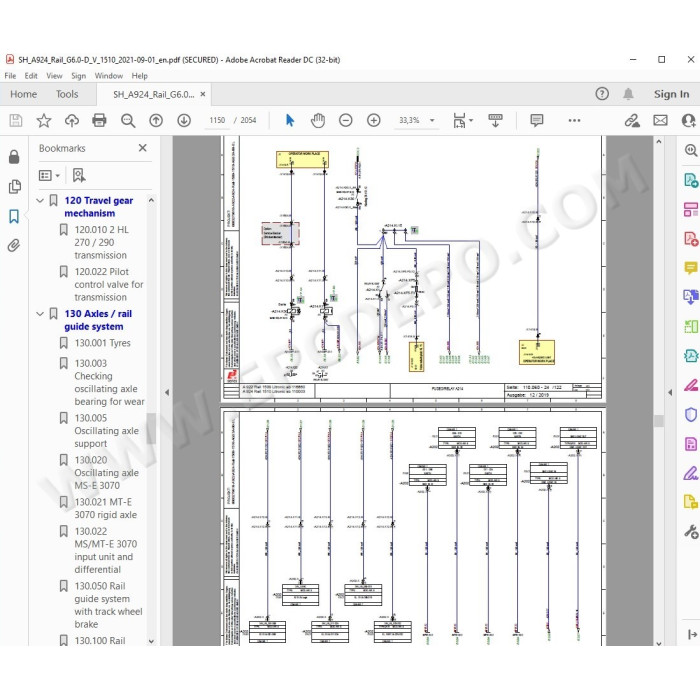Open Fill & Sign tool in right pane

691,473
